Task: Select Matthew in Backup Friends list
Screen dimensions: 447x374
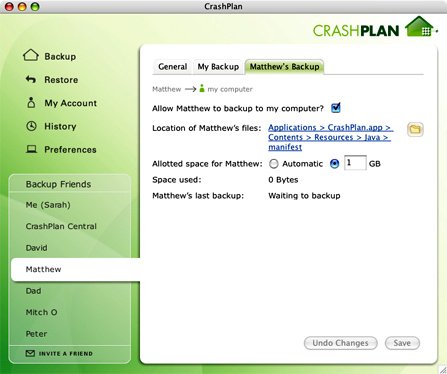Action: [75, 269]
